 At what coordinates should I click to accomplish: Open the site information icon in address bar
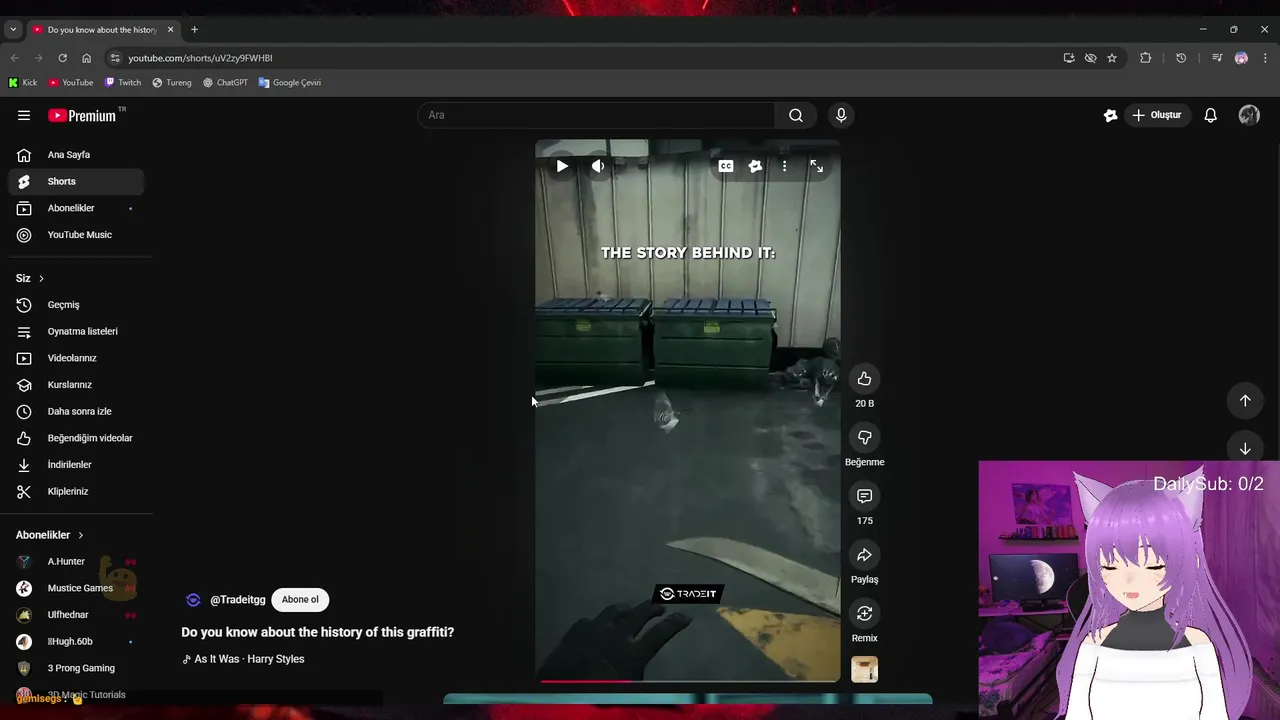[115, 58]
